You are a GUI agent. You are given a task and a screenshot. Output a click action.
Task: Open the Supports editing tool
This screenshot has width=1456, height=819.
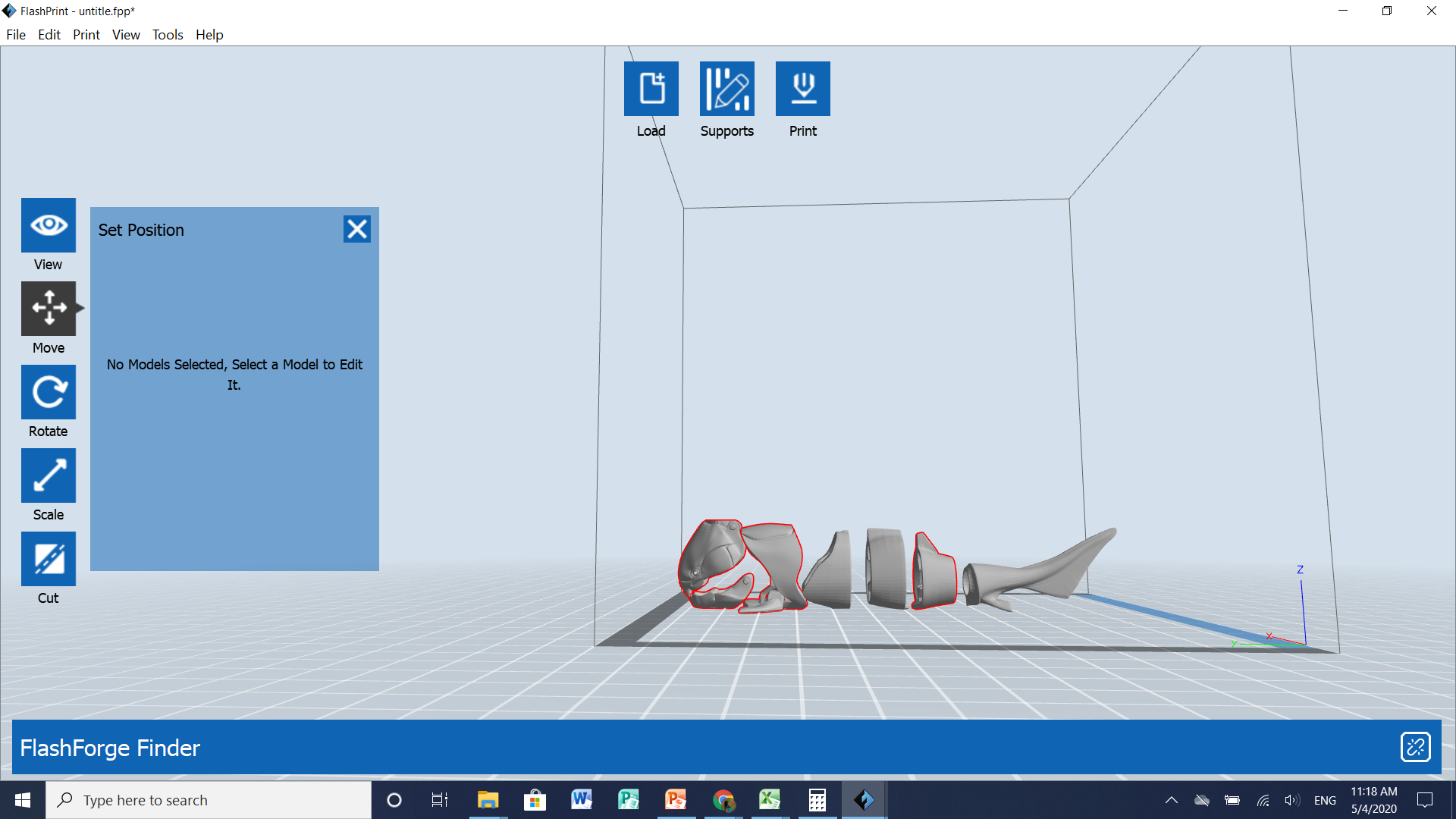[726, 89]
